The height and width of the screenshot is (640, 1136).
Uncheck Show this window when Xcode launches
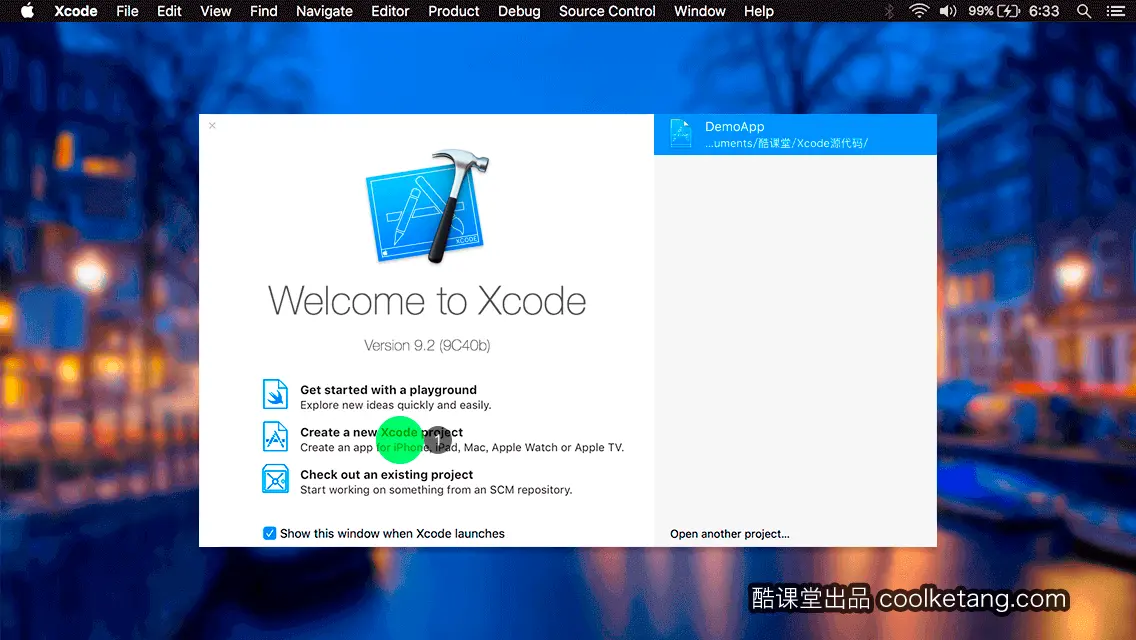click(270, 533)
